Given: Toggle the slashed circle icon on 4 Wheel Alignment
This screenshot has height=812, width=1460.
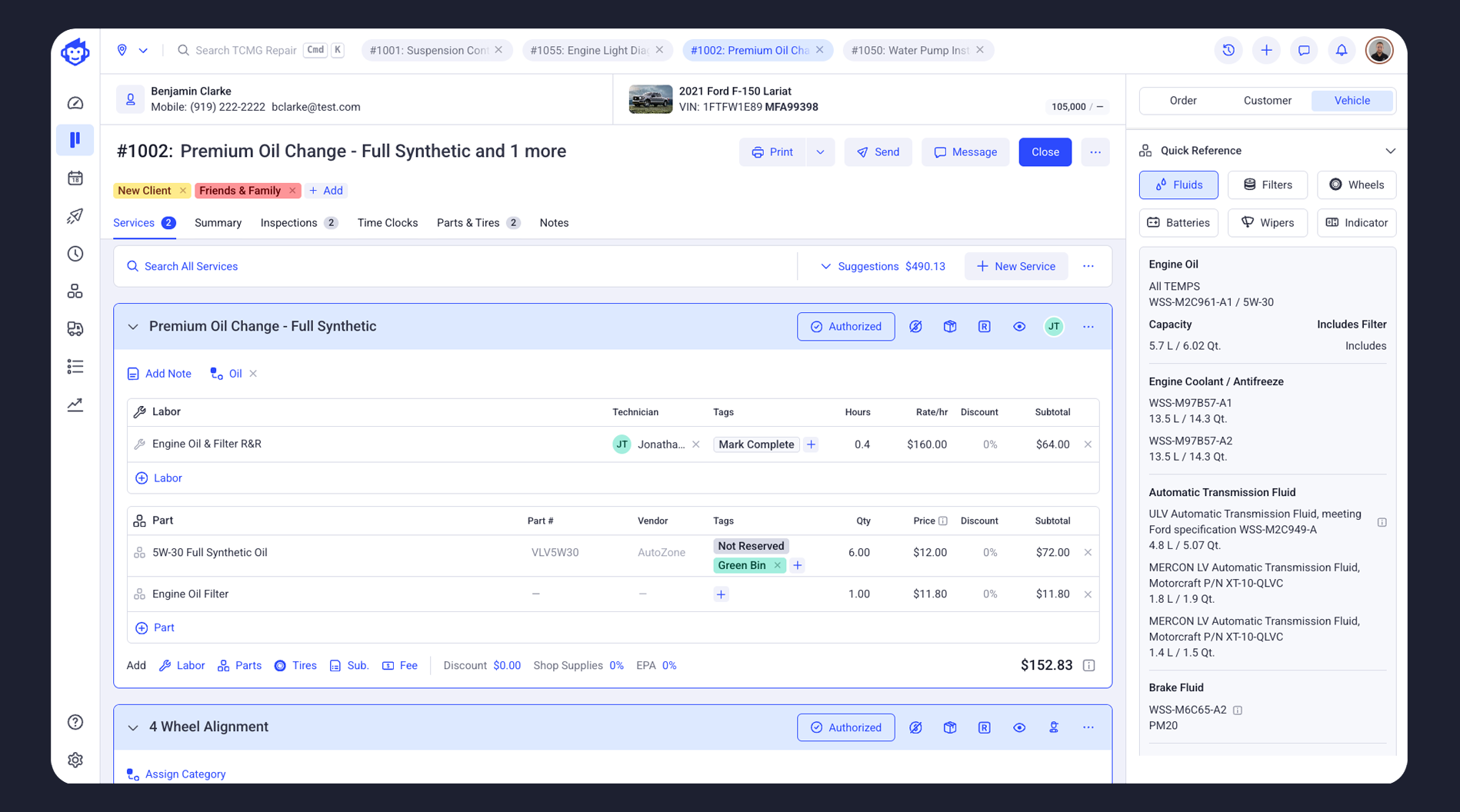Looking at the screenshot, I should coord(915,727).
